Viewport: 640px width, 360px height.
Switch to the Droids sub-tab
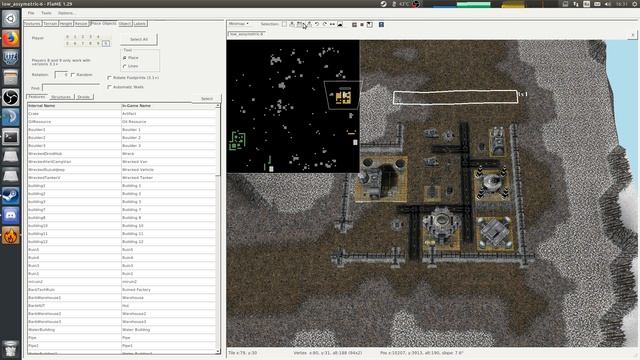coord(84,97)
